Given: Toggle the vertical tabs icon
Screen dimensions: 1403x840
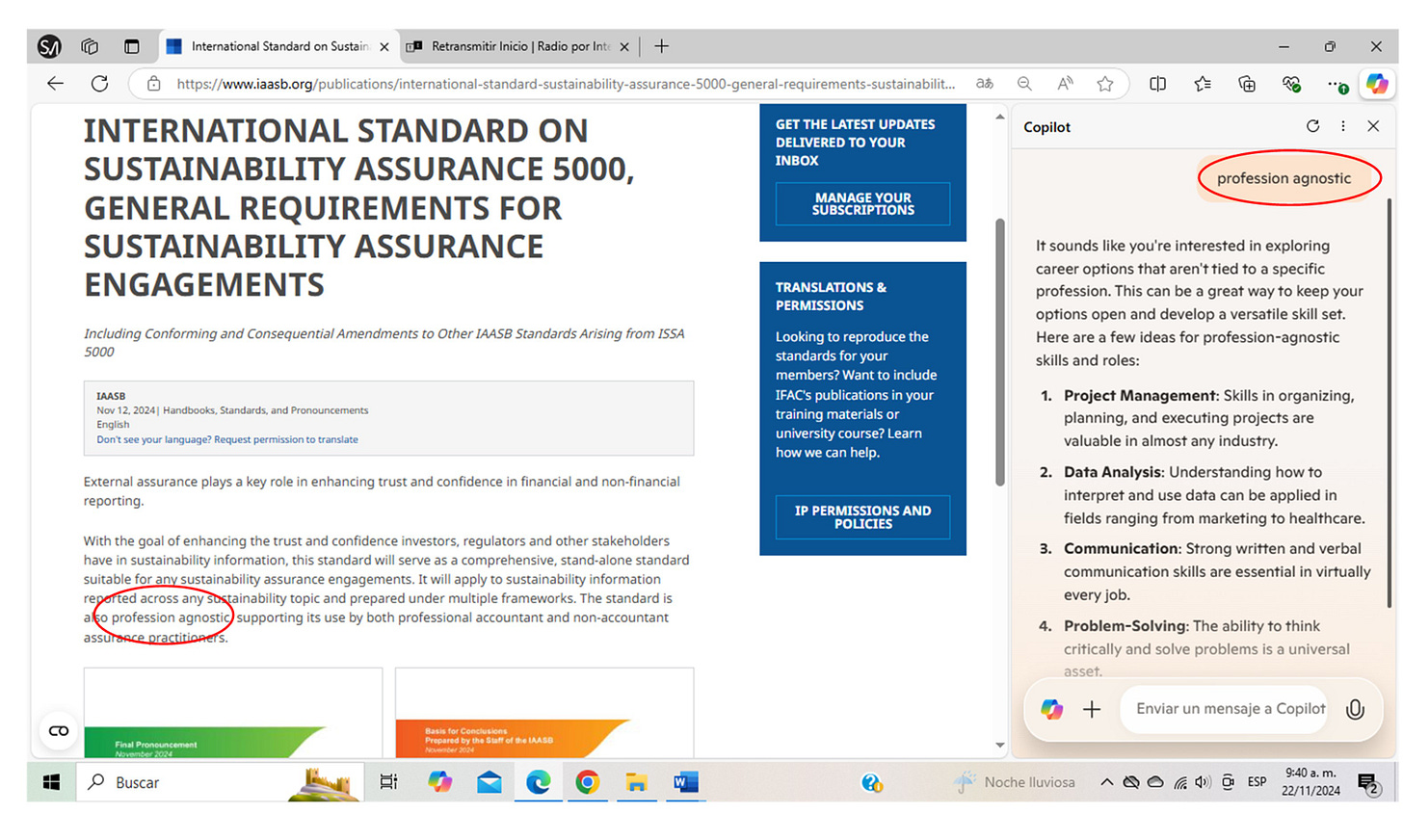Looking at the screenshot, I should (x=132, y=46).
